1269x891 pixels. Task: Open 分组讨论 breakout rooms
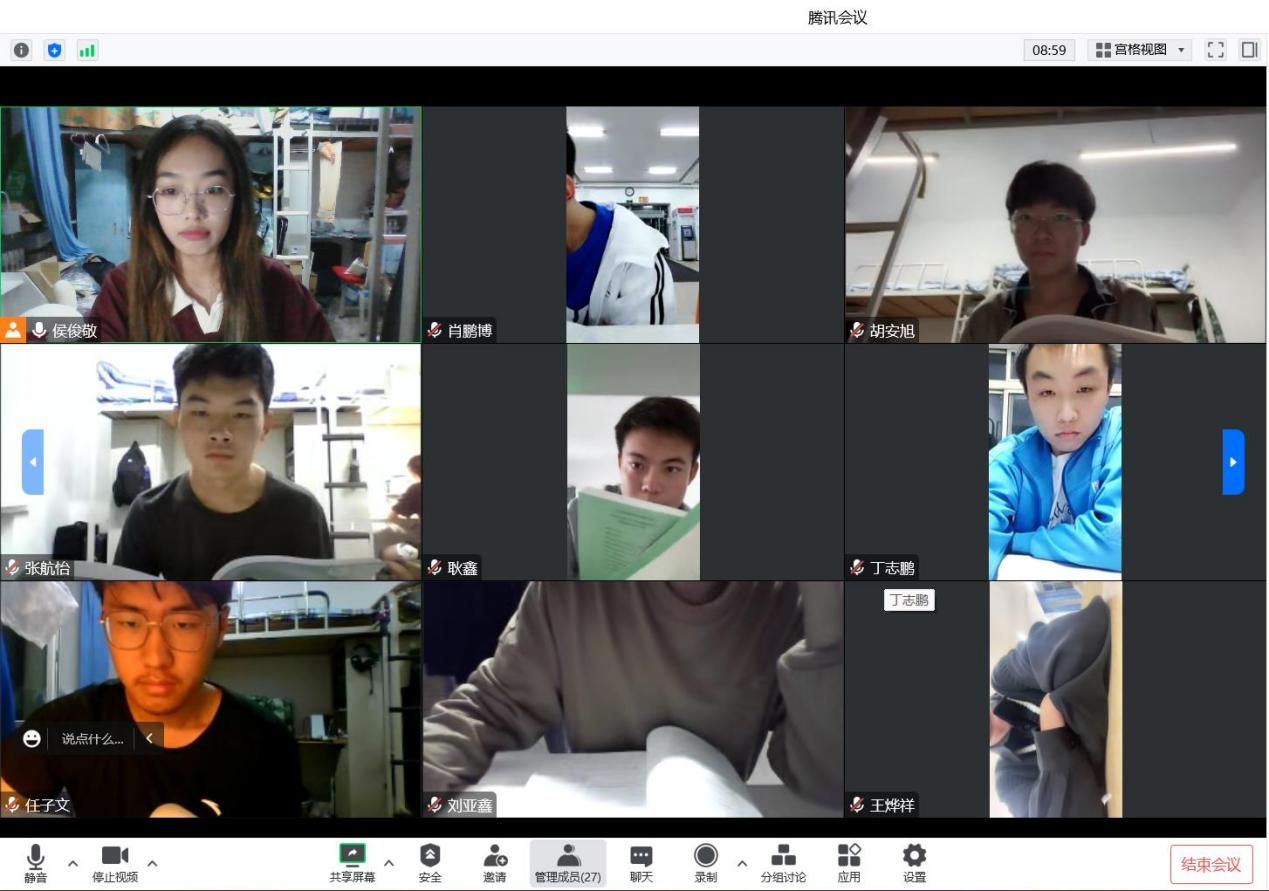coord(782,863)
